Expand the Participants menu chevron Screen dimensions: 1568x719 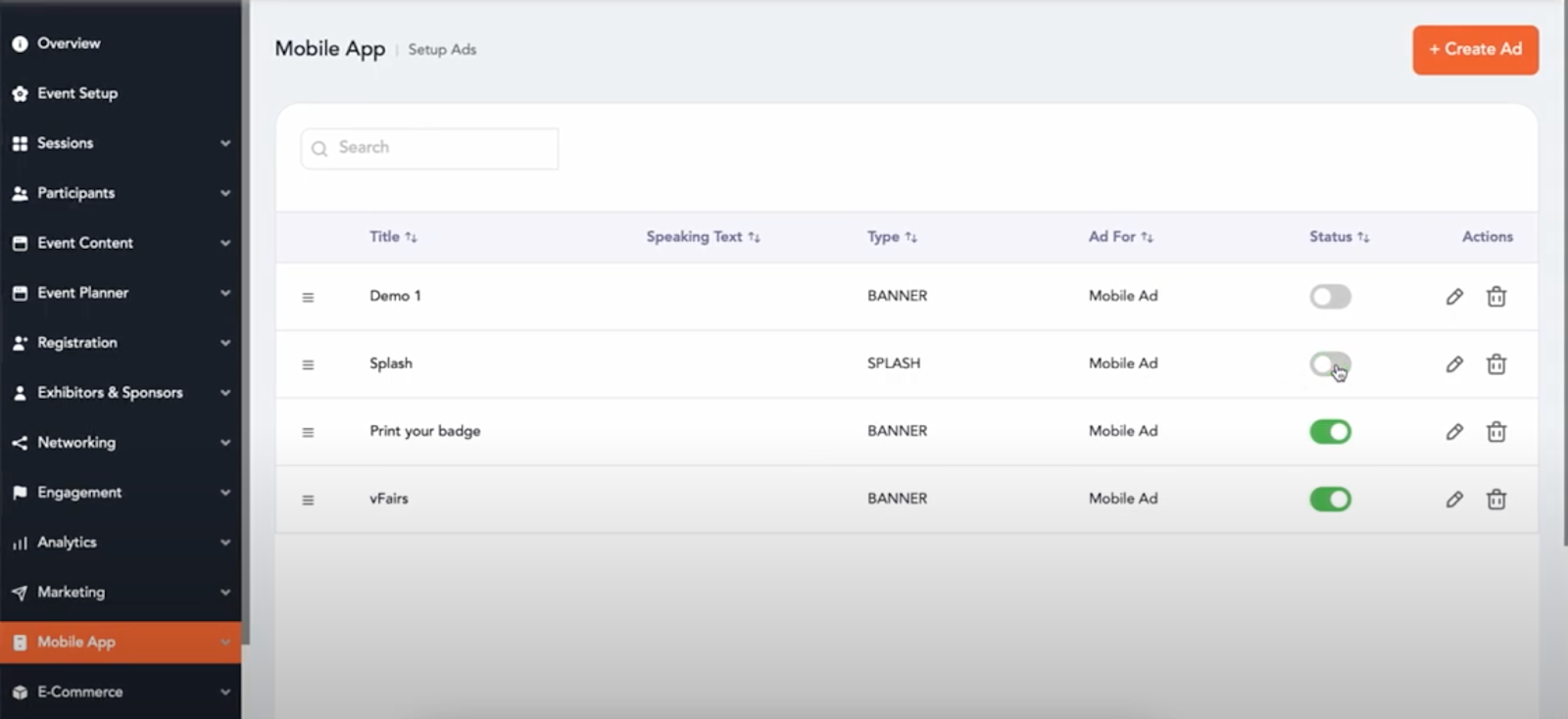[x=225, y=193]
